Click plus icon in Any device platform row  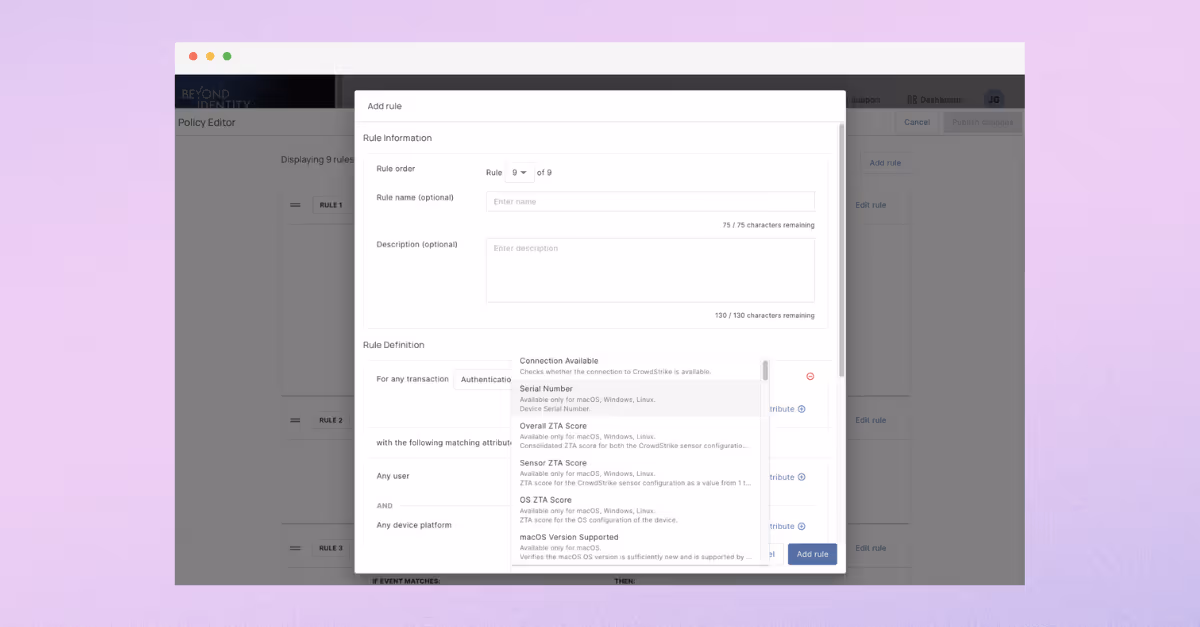coord(801,526)
